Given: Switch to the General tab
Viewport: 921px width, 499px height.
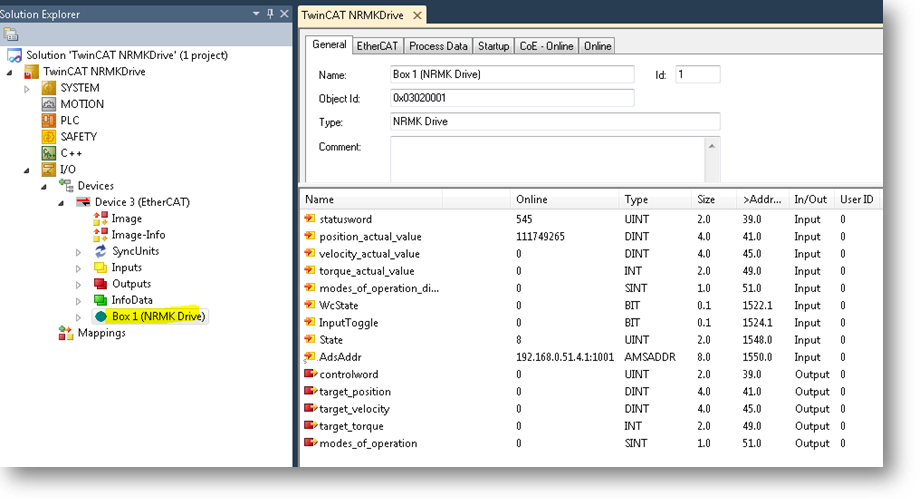Looking at the screenshot, I should tap(329, 45).
